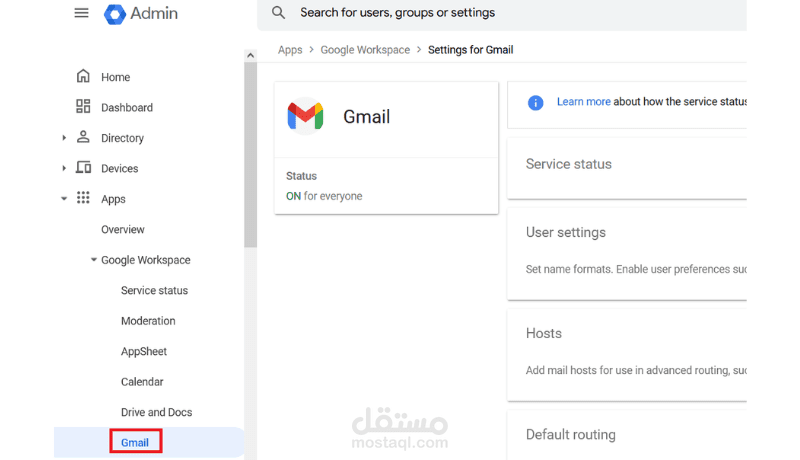Click the Apps grid icon
This screenshot has height=460, width=800.
[83, 199]
